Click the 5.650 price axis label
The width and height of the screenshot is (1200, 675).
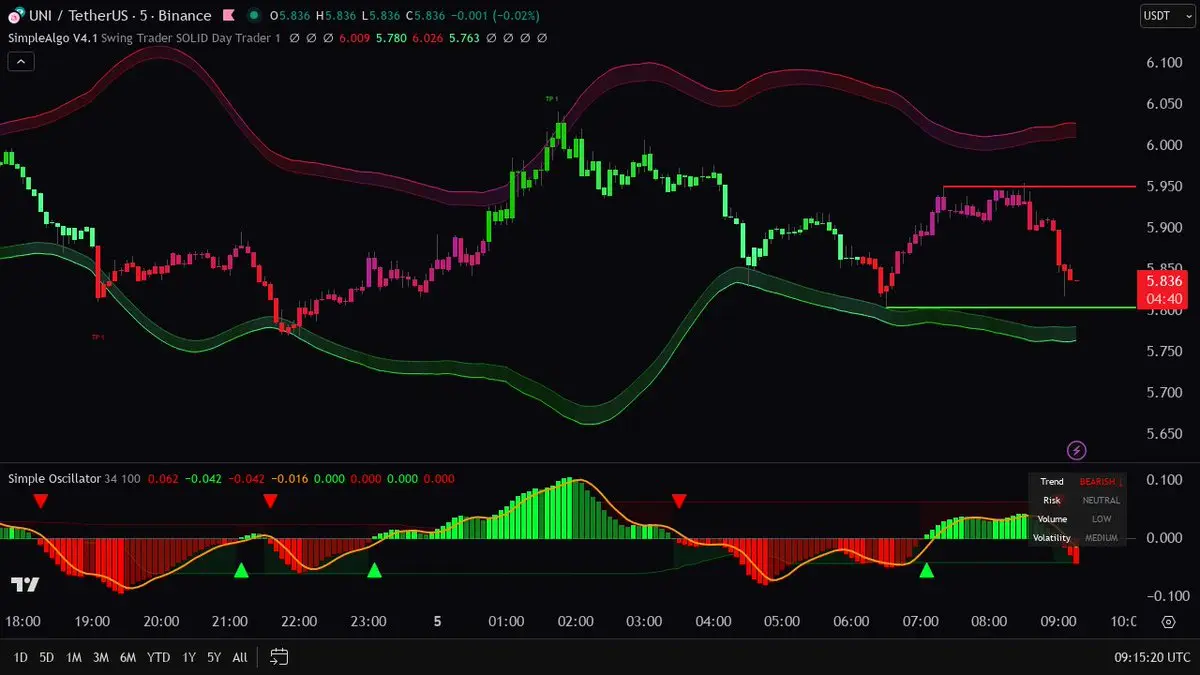1165,433
